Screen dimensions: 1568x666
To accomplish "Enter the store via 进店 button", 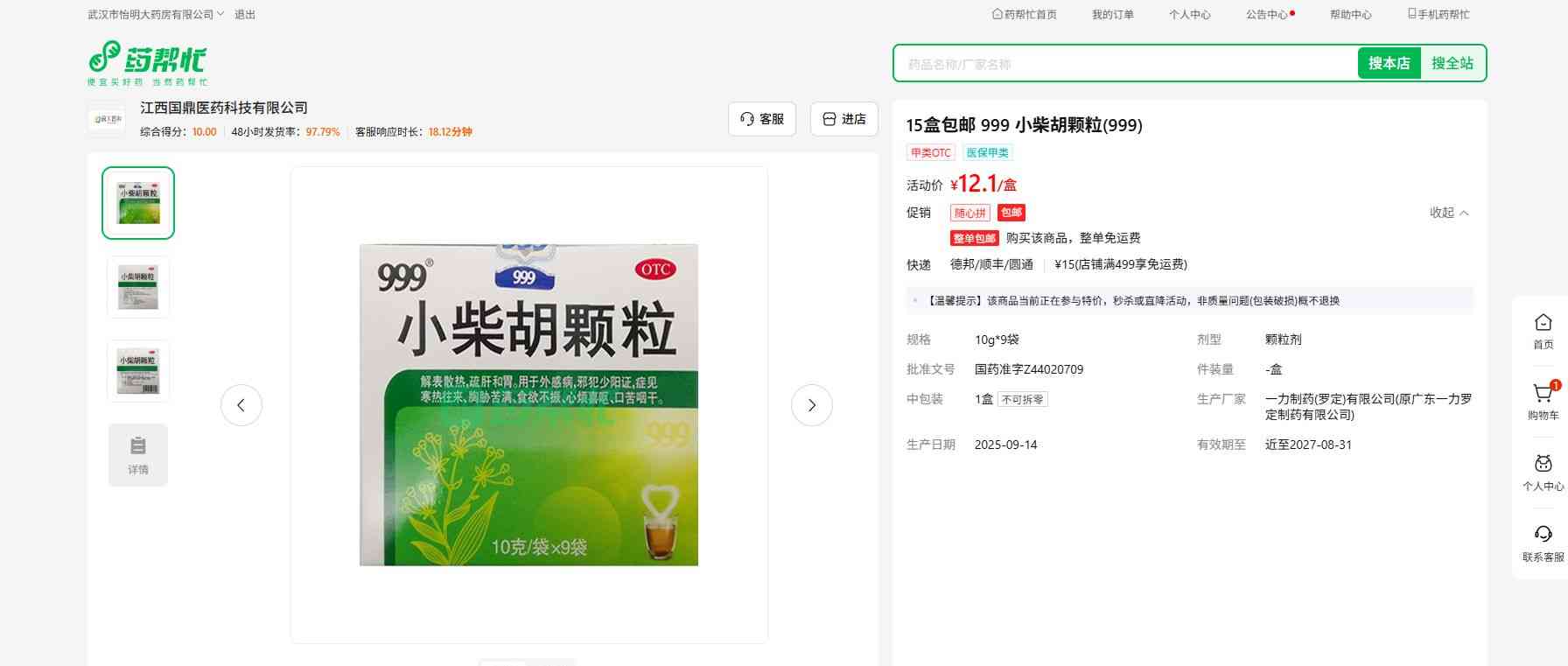I will [843, 119].
